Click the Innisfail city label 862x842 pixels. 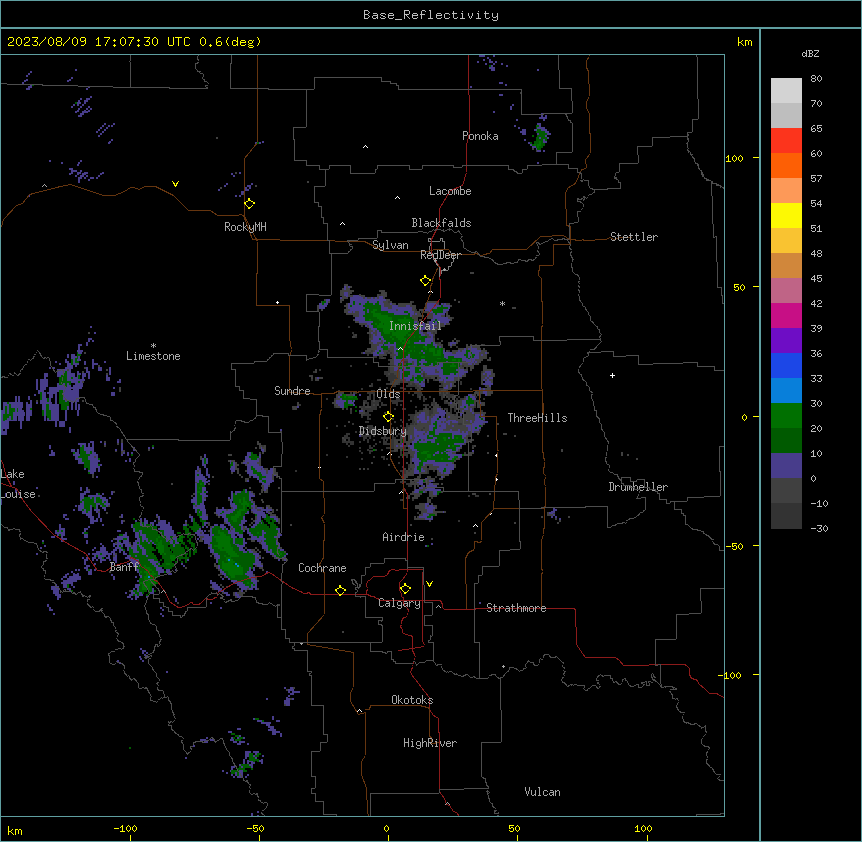point(415,326)
